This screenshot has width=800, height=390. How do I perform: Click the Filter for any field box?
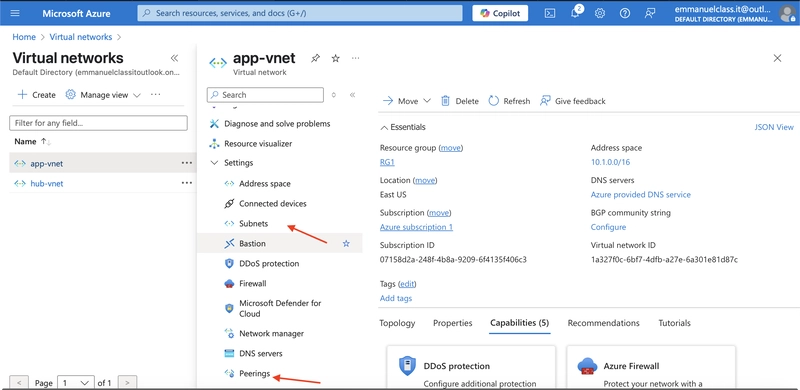pos(98,123)
